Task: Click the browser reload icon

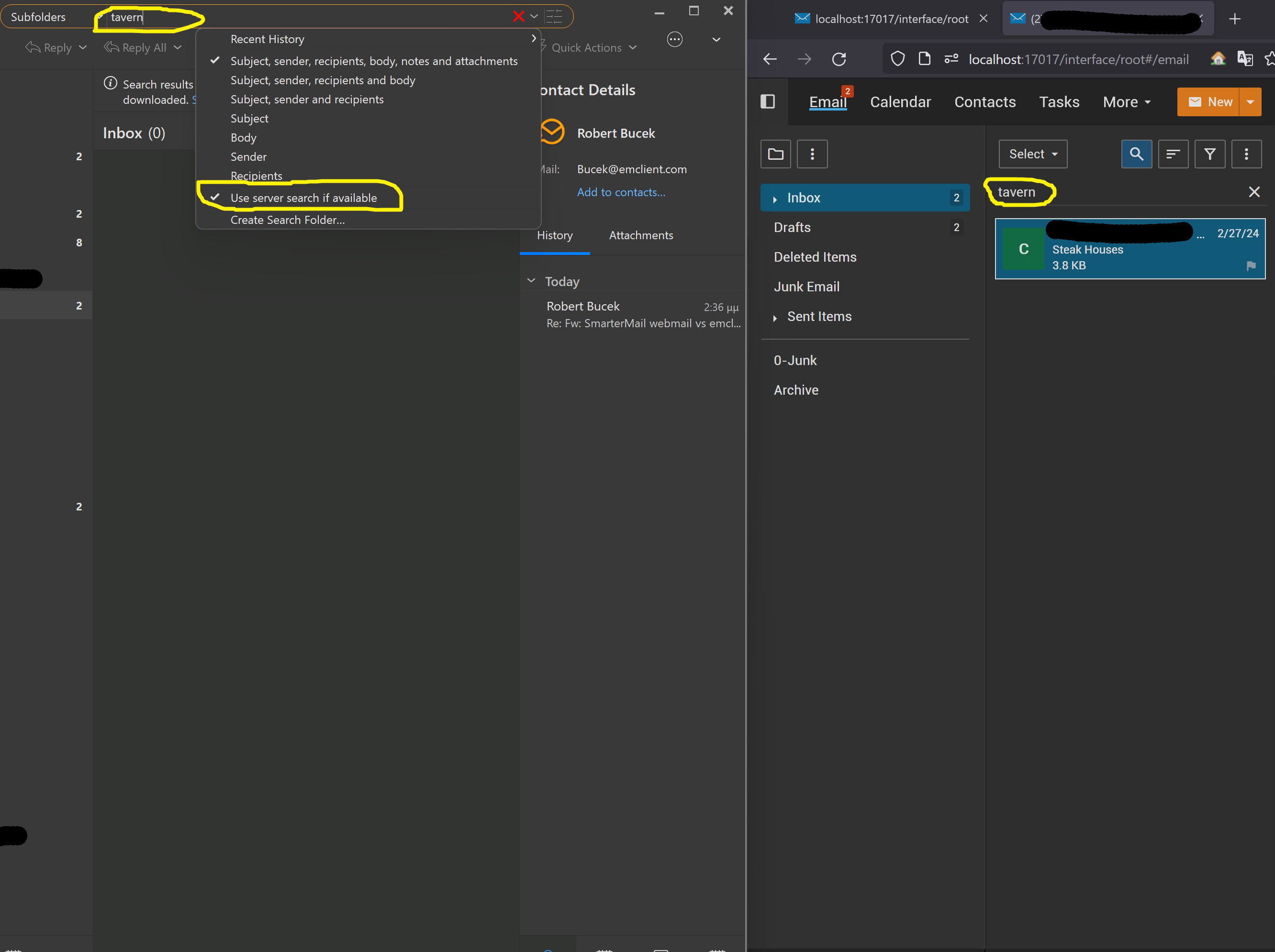Action: coord(839,59)
